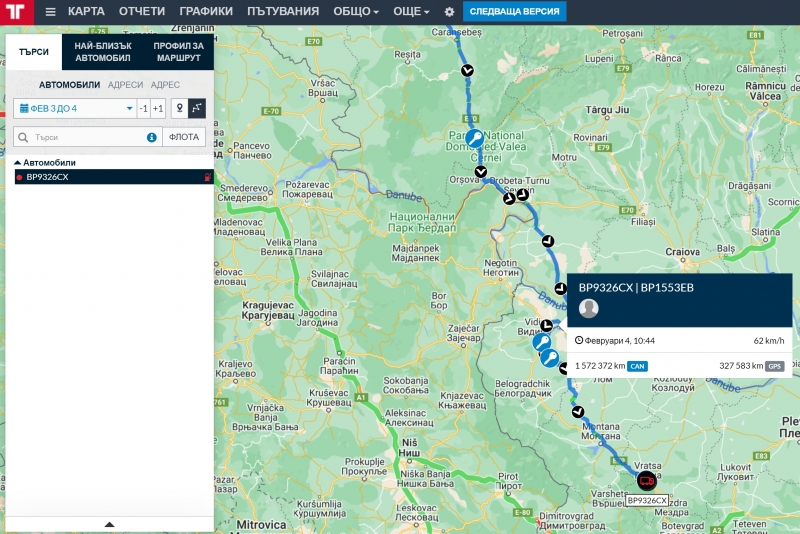Collapse side panel with bottom arrow
The width and height of the screenshot is (800, 534).
(x=109, y=524)
